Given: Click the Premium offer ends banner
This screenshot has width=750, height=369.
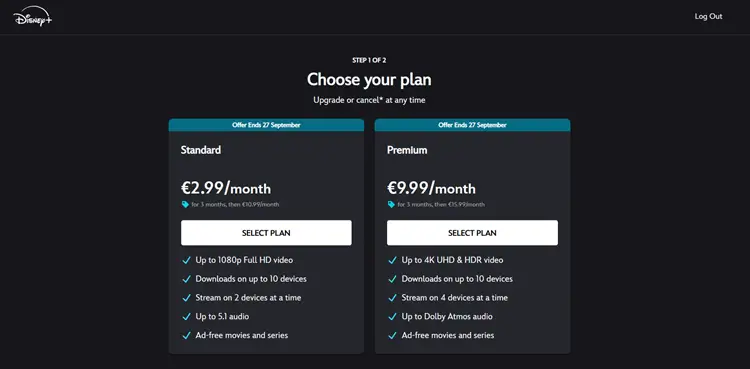Looking at the screenshot, I should click(472, 125).
